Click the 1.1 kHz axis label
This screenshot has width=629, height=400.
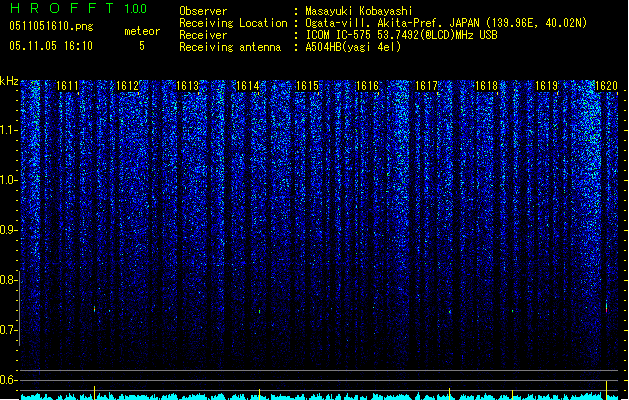pos(8,130)
